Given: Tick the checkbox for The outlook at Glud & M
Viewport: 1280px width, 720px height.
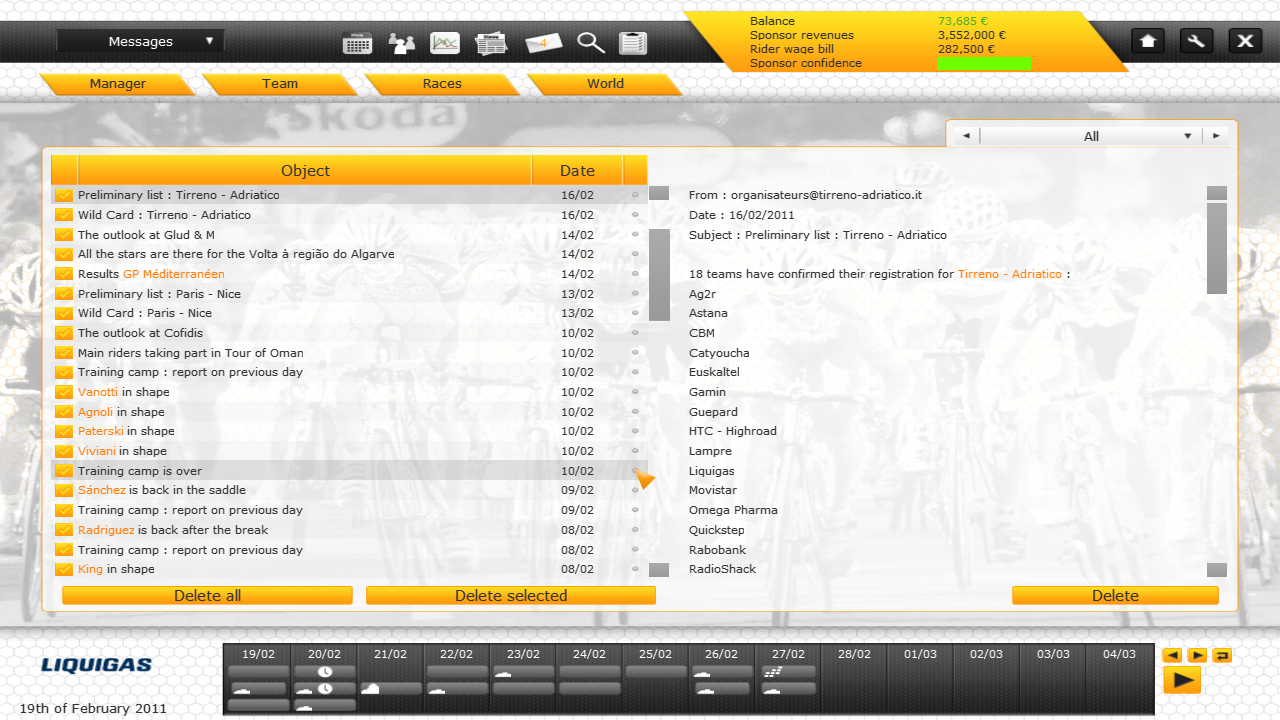Looking at the screenshot, I should click(64, 235).
